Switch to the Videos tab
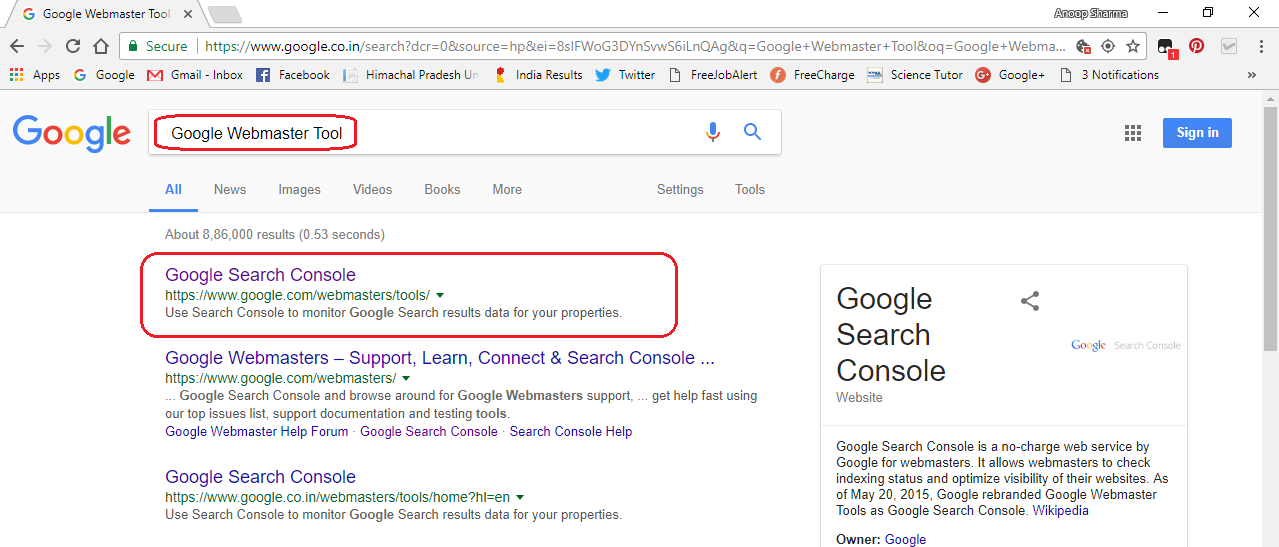Image resolution: width=1279 pixels, height=547 pixels. pos(372,189)
